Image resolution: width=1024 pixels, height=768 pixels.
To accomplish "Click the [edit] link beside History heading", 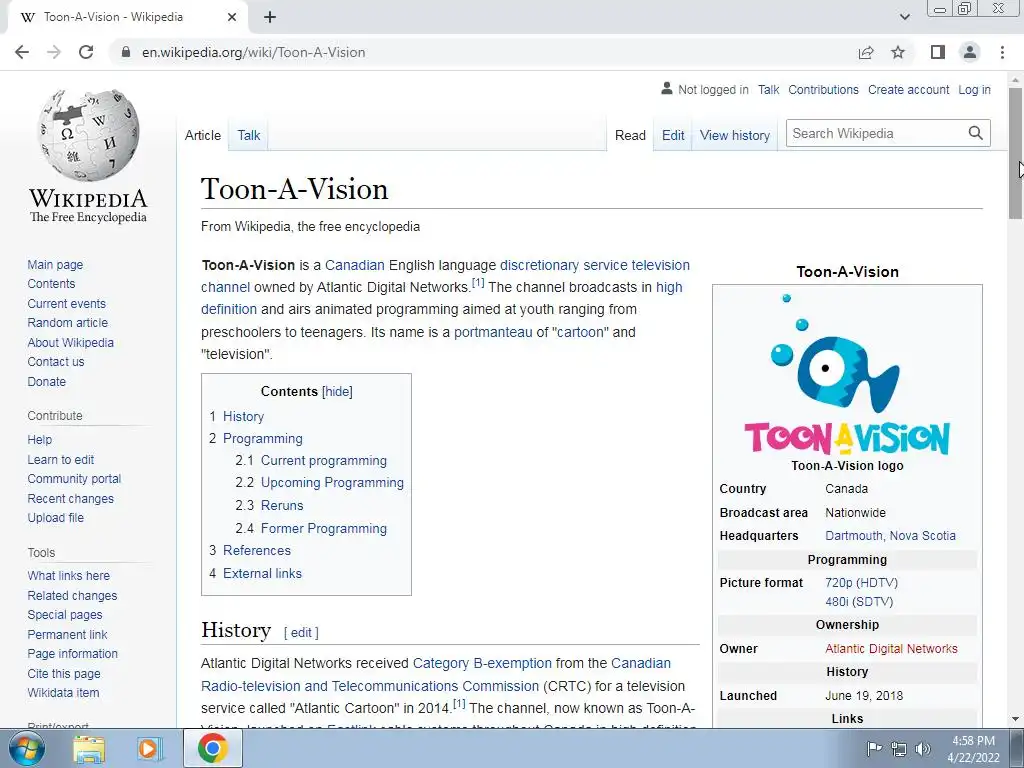I will pos(301,632).
